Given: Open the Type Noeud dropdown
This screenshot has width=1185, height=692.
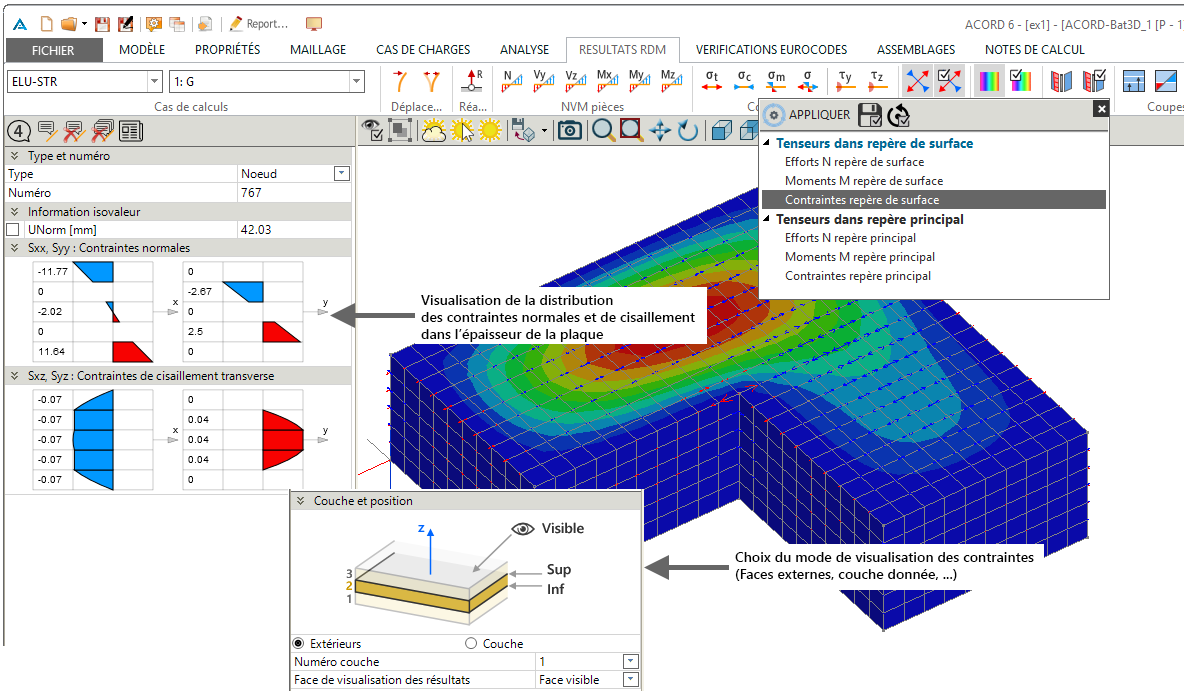Looking at the screenshot, I should [x=342, y=174].
